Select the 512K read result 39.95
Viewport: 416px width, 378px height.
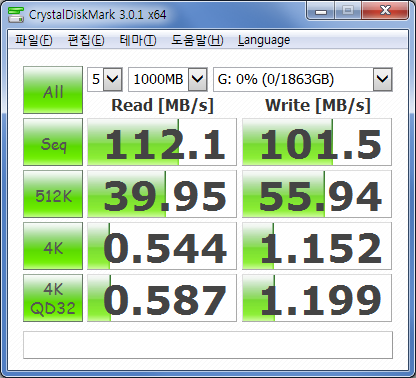click(162, 194)
